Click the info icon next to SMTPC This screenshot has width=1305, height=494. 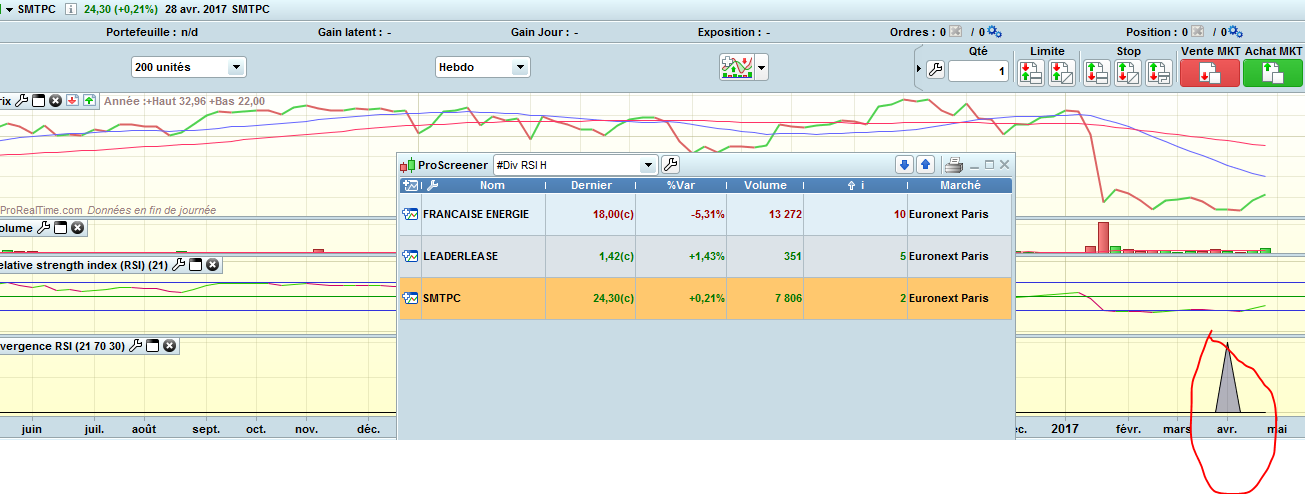[x=71, y=8]
